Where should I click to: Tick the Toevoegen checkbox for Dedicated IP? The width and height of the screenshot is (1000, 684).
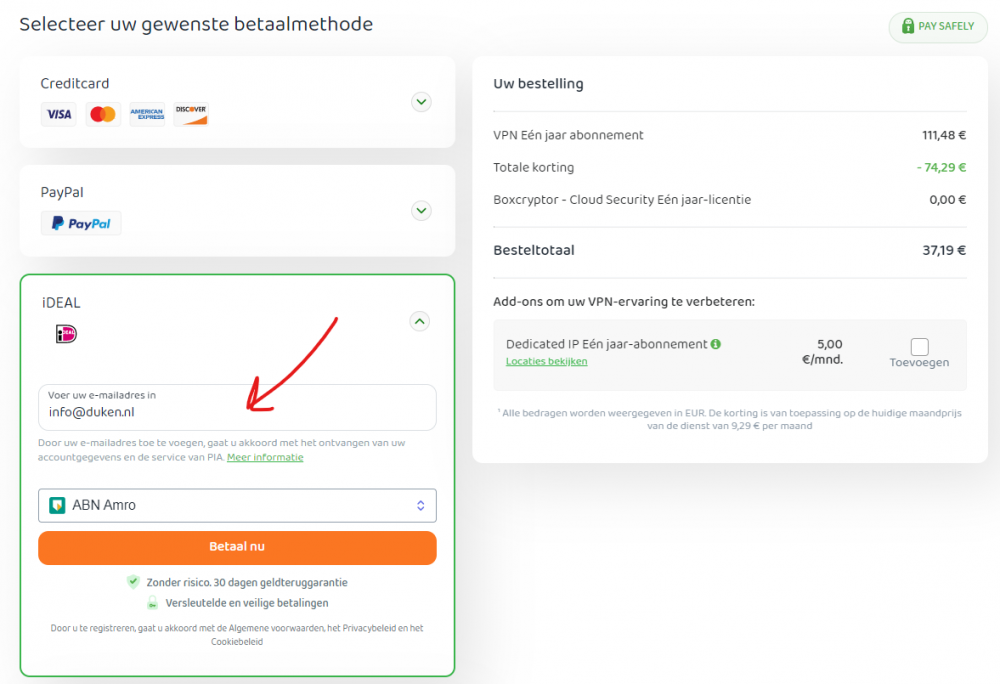pos(919,347)
